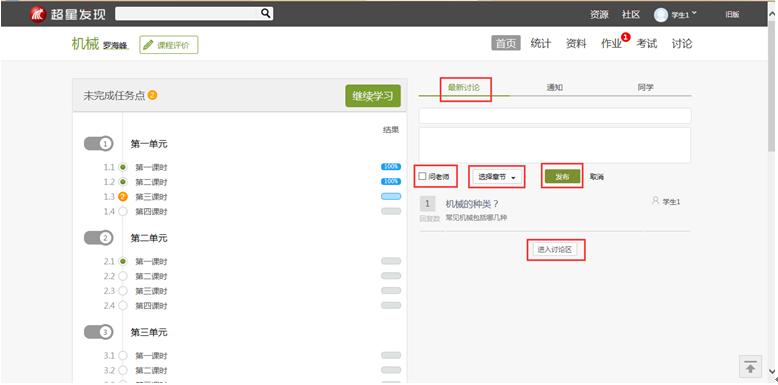Click the green 1.1 completed marker
This screenshot has height=385, width=778.
(x=123, y=167)
